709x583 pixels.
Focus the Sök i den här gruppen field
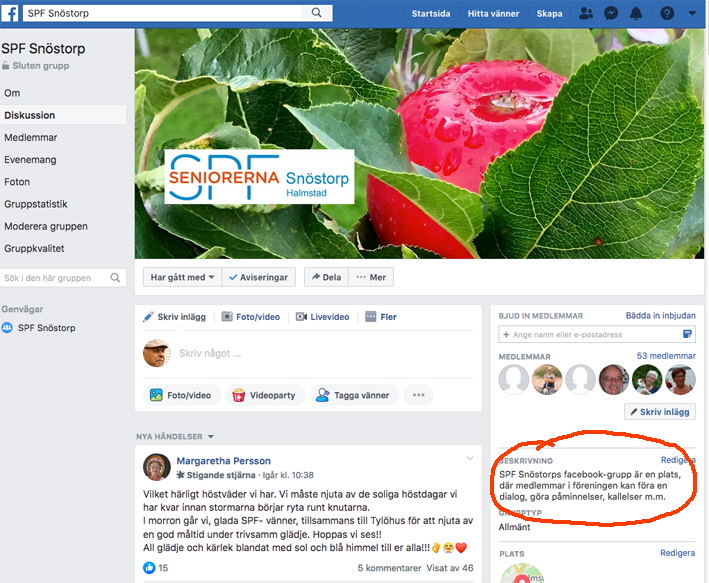(54, 278)
